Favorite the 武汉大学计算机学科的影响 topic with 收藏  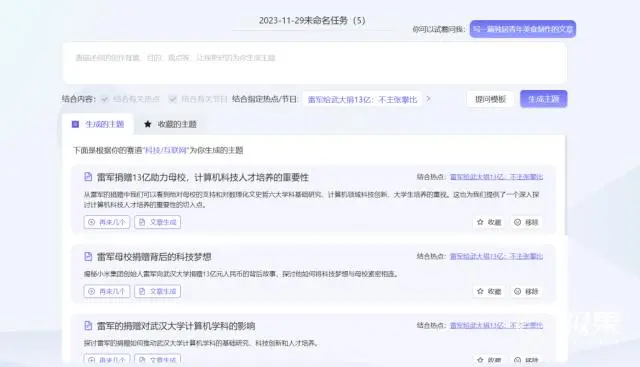(x=489, y=360)
